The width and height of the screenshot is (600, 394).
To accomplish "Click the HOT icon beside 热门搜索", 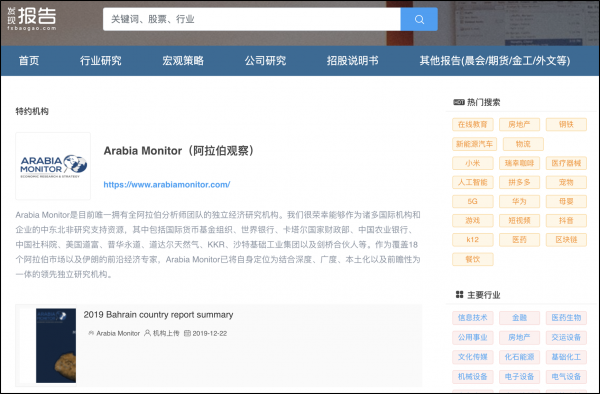I will point(459,102).
